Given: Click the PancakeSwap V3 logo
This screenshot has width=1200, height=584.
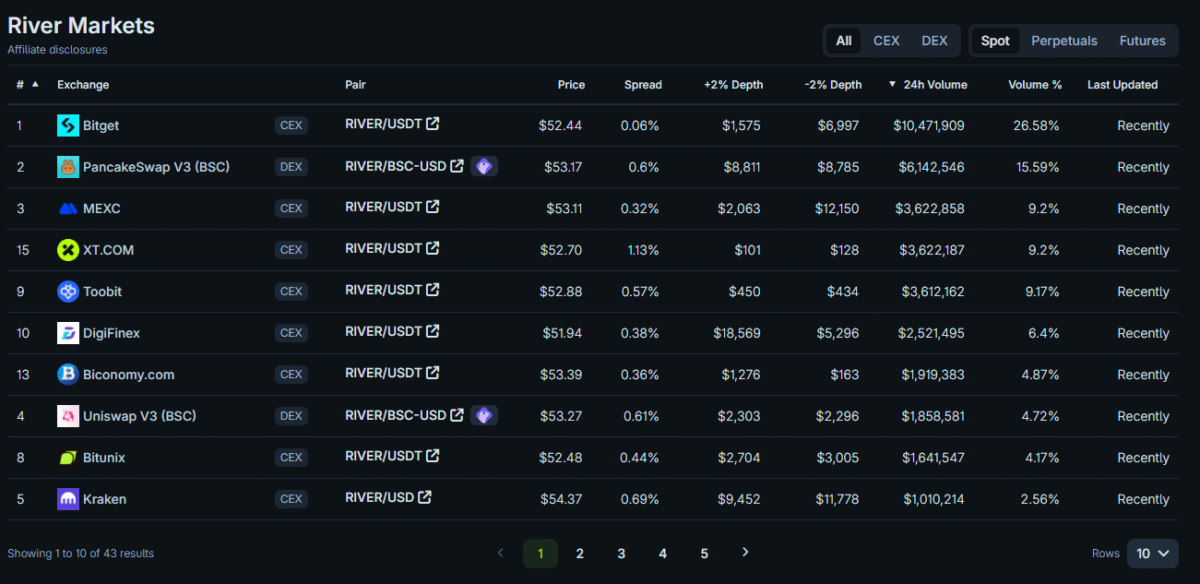Looking at the screenshot, I should coord(67,166).
